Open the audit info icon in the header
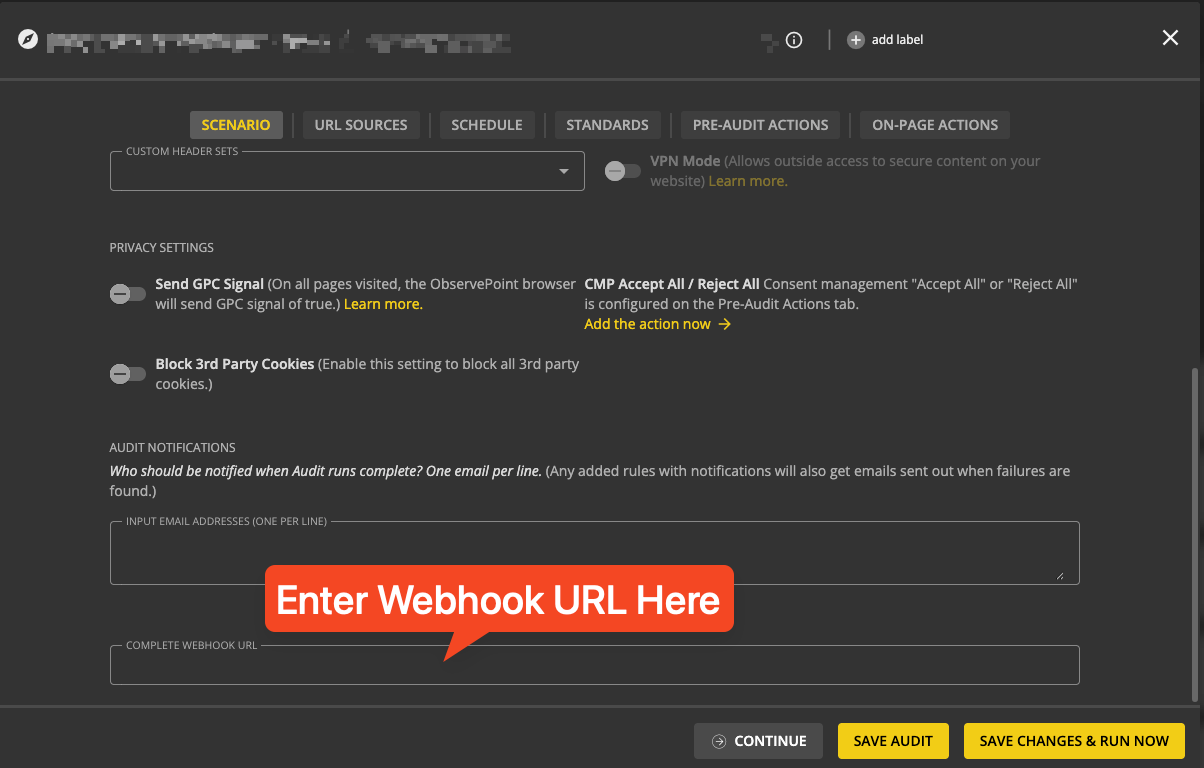 [793, 40]
